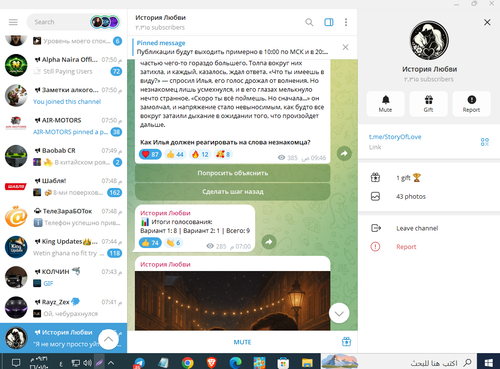Open the large channel profile picture
500x369 pixels.
pyautogui.click(x=429, y=40)
